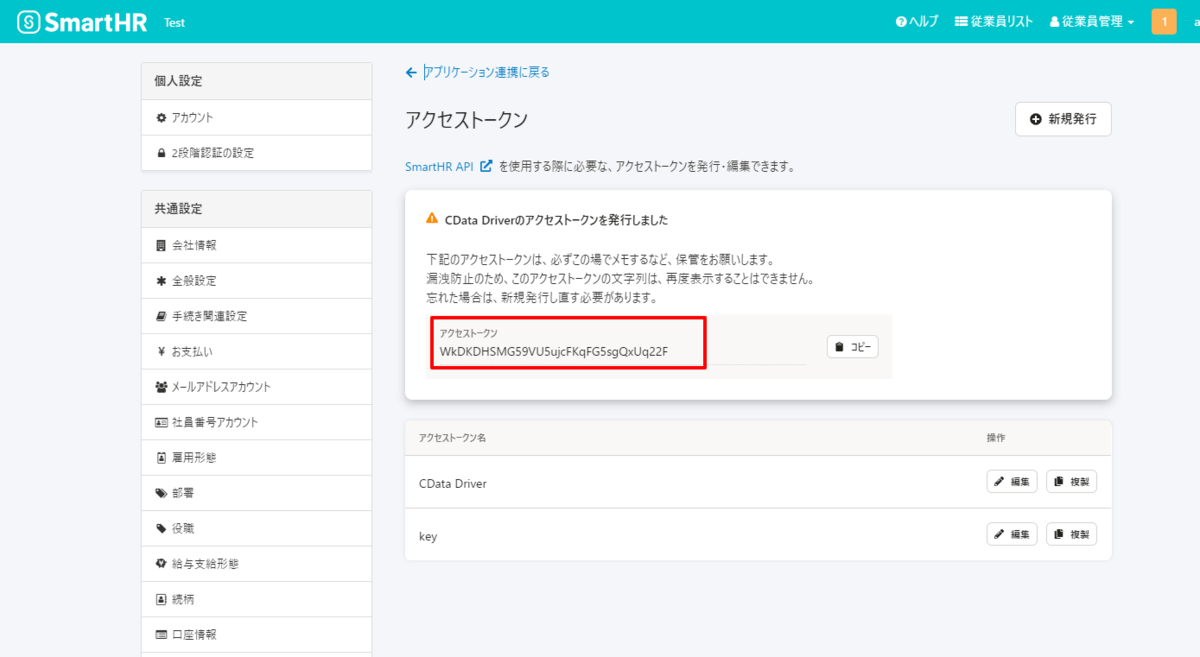Click the asterisk icon beside 全般設定
The height and width of the screenshot is (657, 1200).
pos(161,281)
